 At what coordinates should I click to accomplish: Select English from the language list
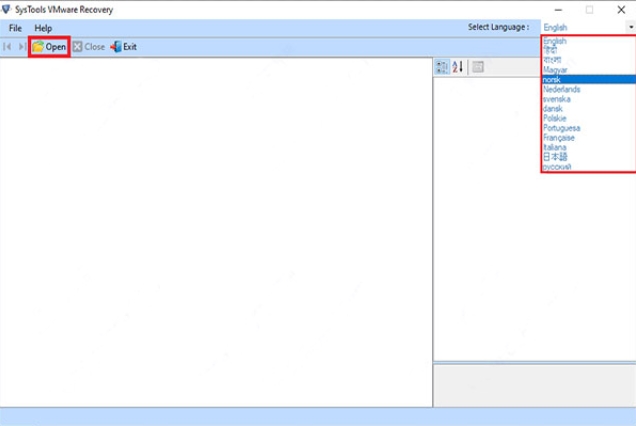coord(589,41)
